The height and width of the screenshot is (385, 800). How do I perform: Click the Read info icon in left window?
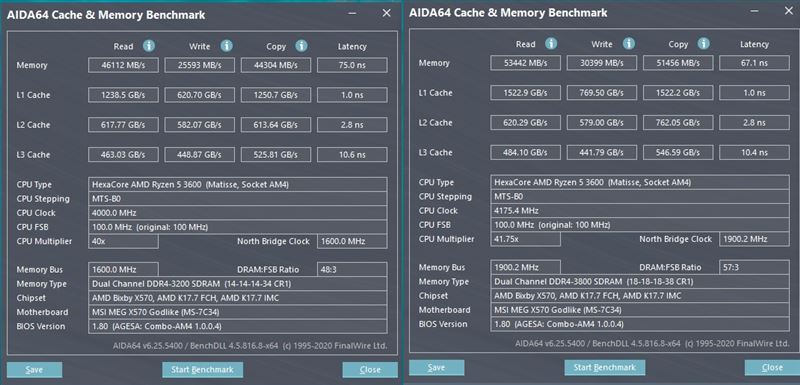149,46
